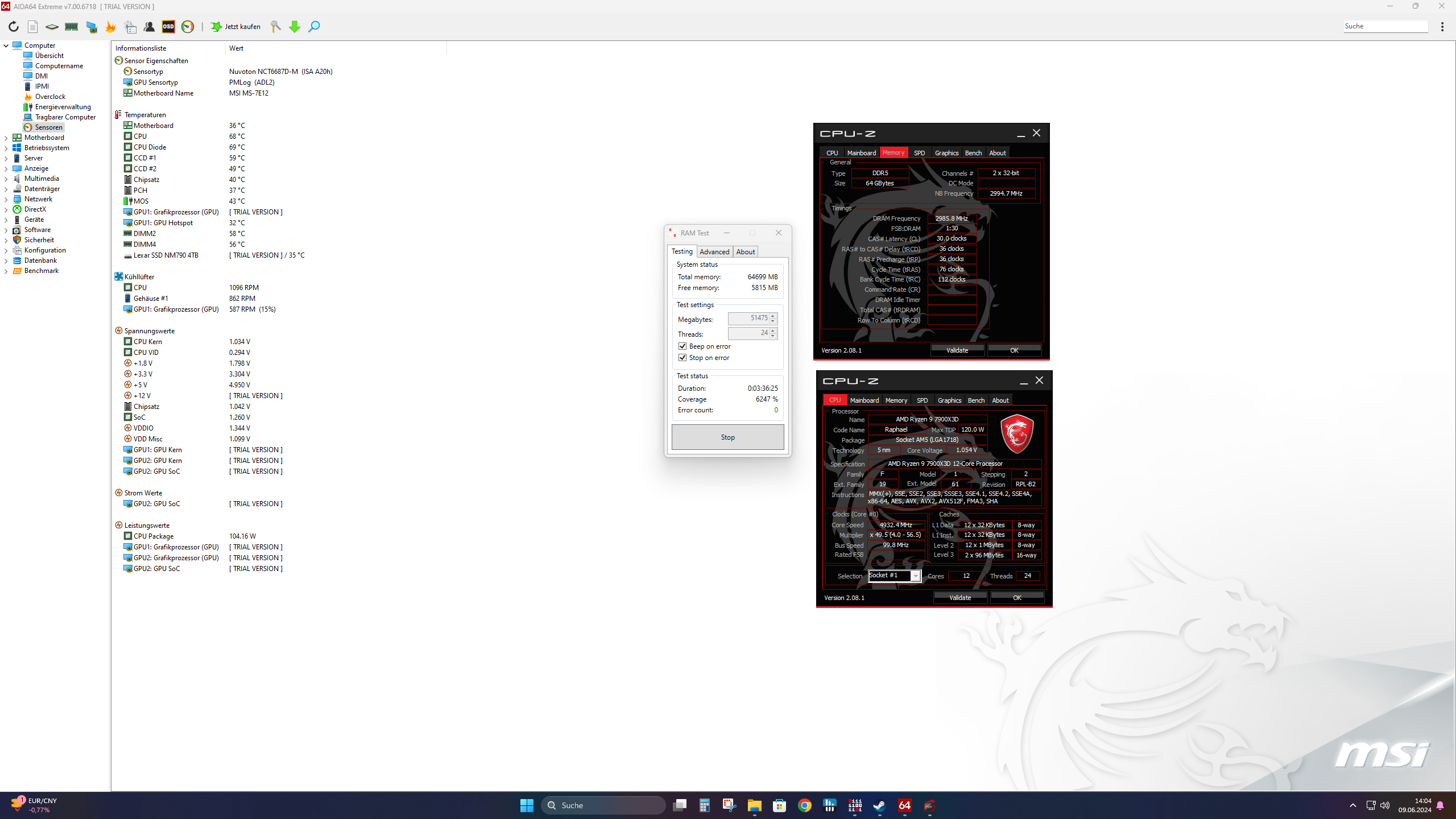
Task: Click the gauge sensor panel icon
Action: pyautogui.click(x=188, y=27)
